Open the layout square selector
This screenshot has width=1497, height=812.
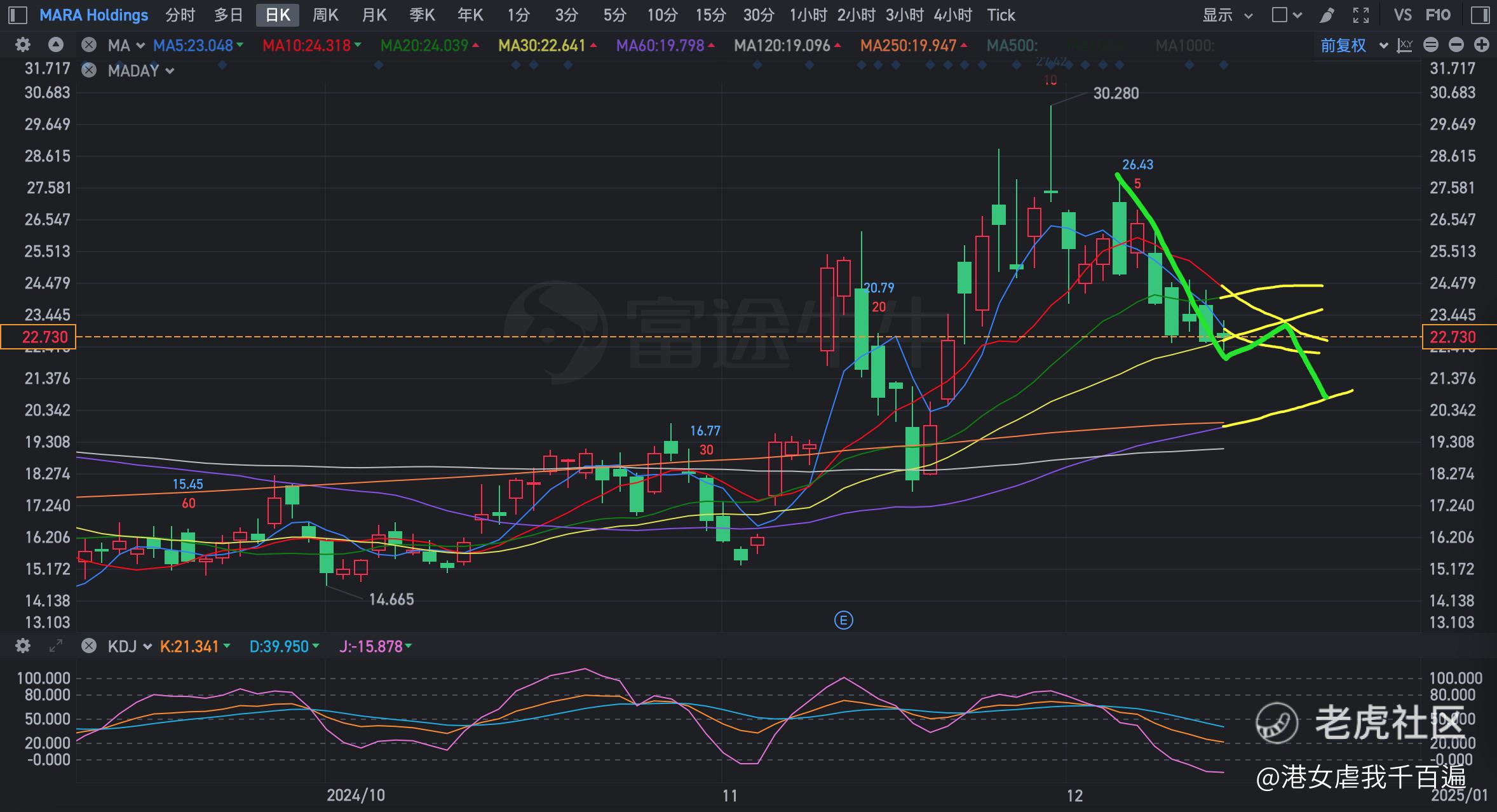[1280, 15]
